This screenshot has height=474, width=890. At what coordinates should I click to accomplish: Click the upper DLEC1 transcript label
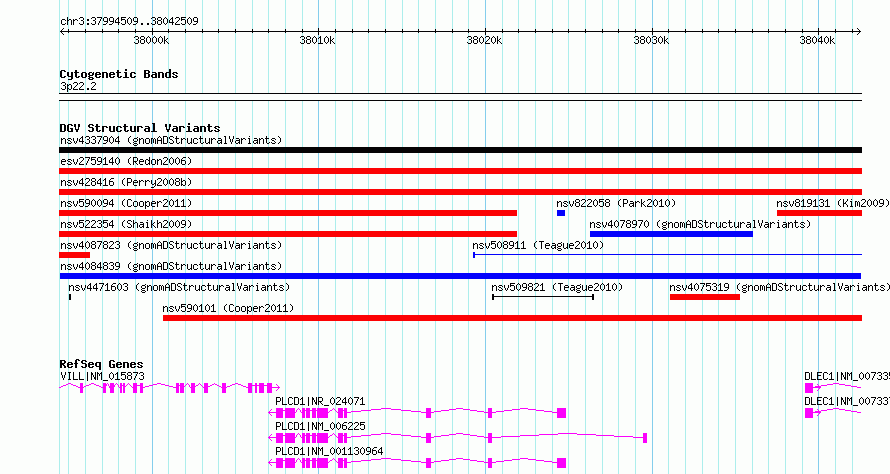[847, 376]
